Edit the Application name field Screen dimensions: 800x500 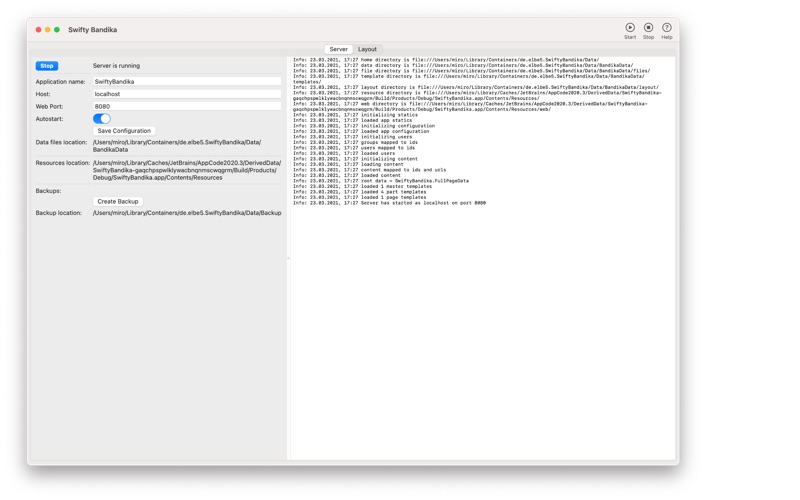(187, 82)
